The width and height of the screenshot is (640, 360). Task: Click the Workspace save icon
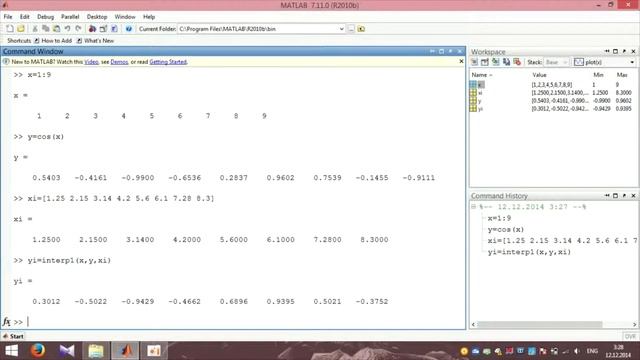point(507,62)
